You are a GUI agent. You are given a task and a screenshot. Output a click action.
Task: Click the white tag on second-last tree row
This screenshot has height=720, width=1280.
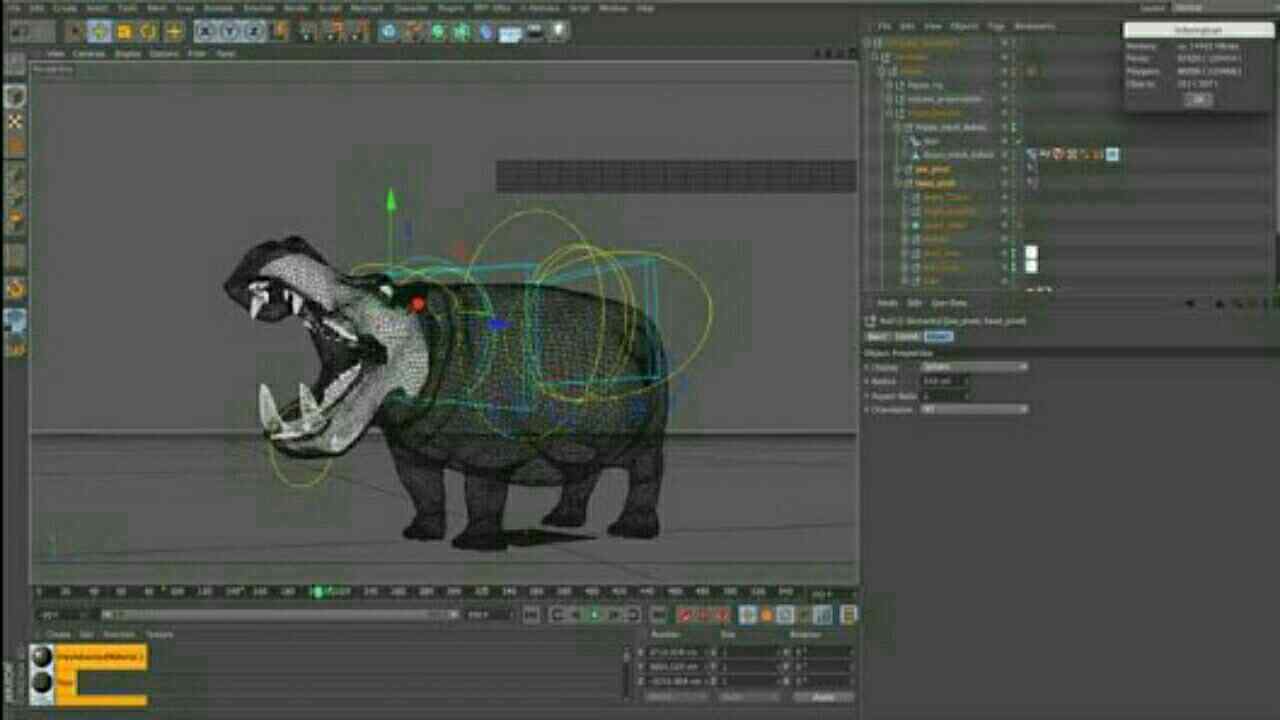pos(1031,267)
